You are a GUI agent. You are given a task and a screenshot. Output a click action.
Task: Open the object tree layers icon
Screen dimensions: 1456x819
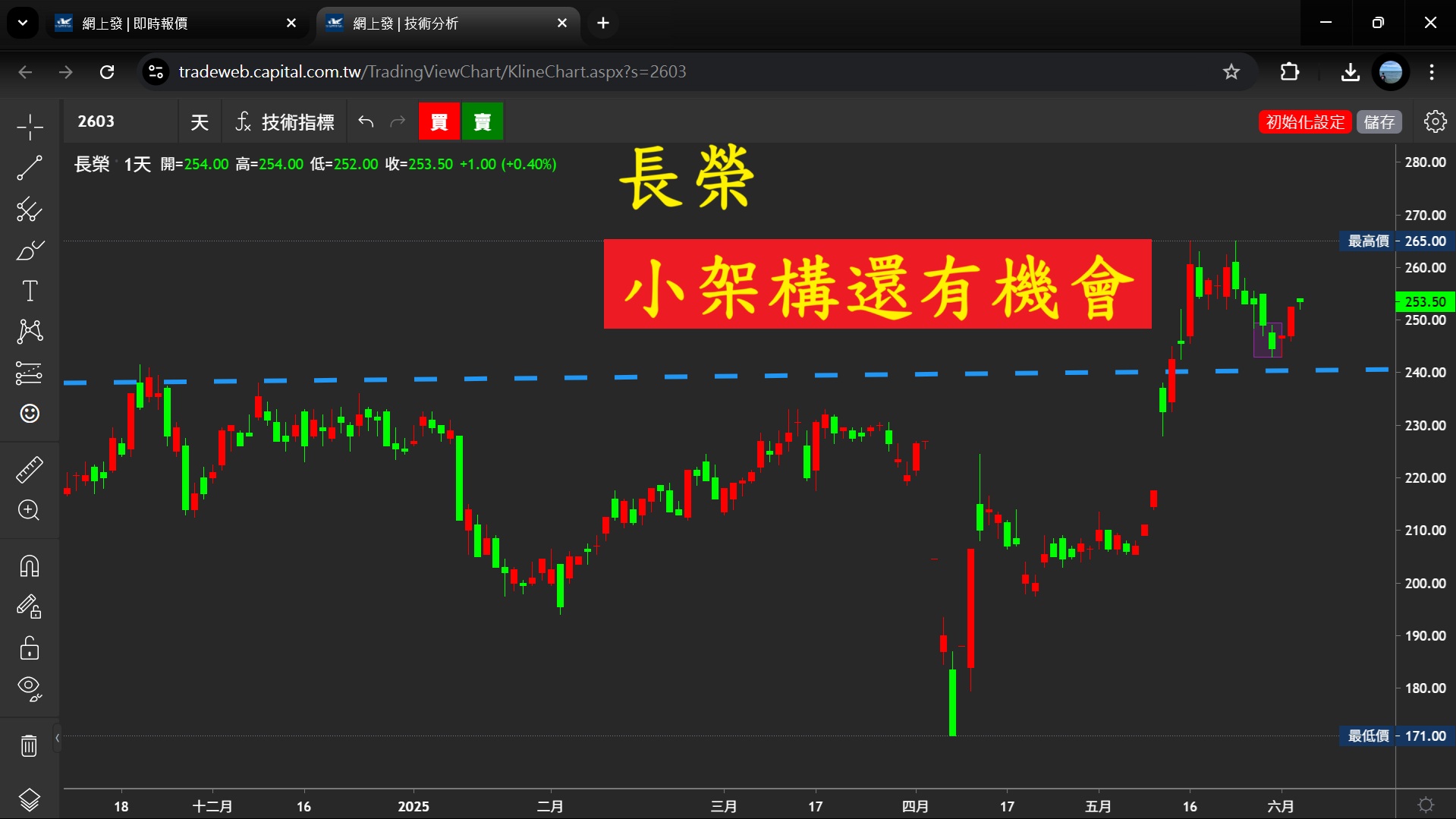click(x=30, y=799)
